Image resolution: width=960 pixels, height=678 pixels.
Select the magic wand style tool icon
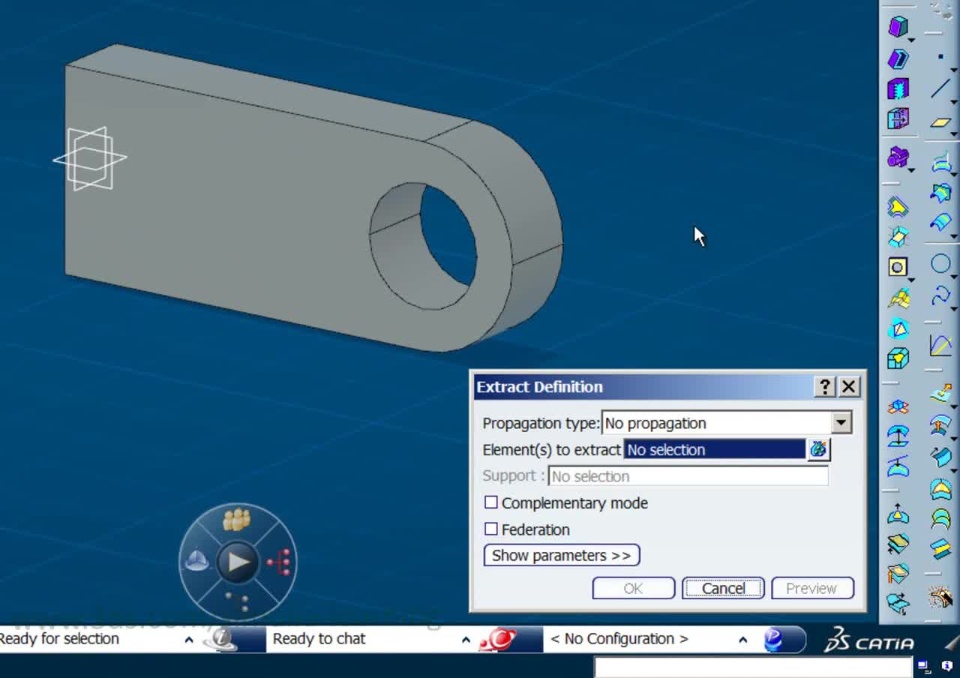tap(941, 596)
